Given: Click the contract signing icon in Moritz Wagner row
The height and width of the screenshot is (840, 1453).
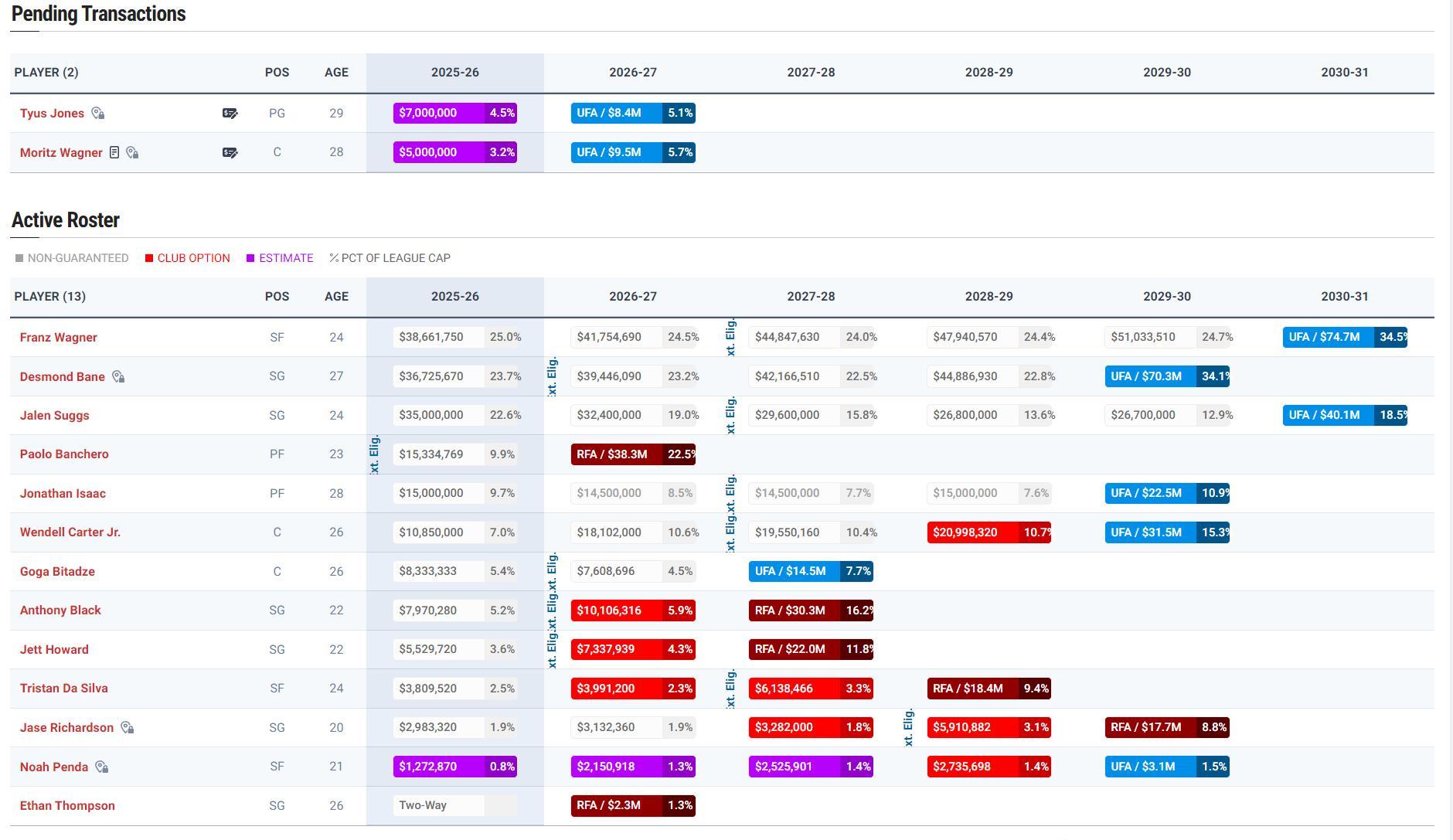Looking at the screenshot, I should 230,153.
